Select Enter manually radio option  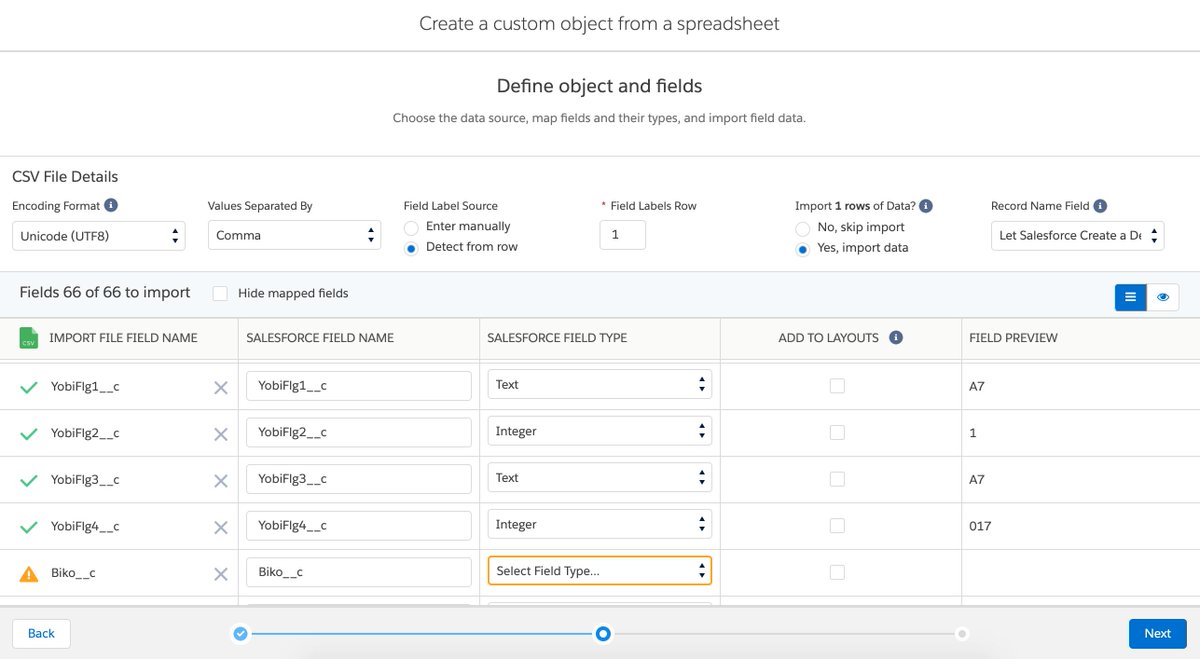coord(411,227)
